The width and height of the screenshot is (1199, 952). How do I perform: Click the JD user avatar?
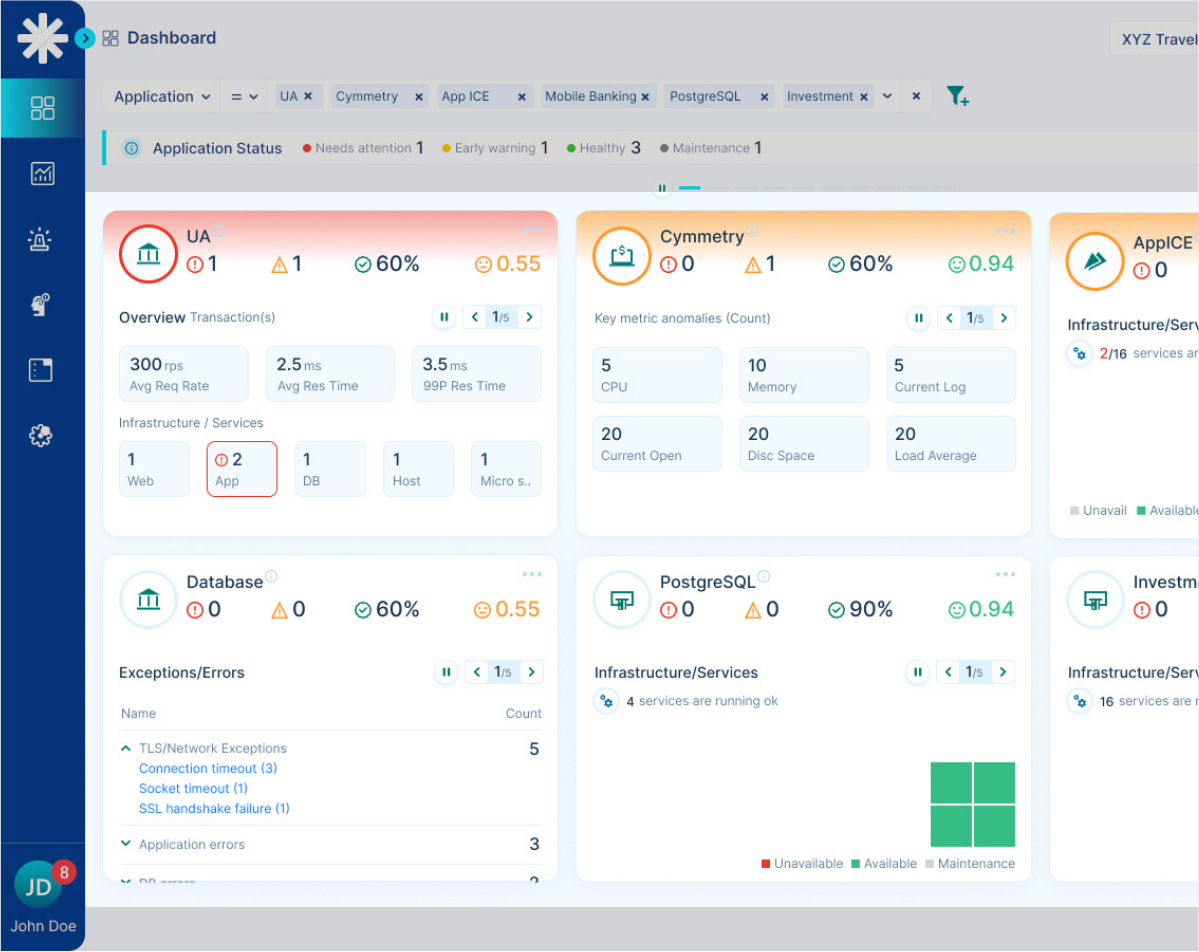click(x=39, y=885)
